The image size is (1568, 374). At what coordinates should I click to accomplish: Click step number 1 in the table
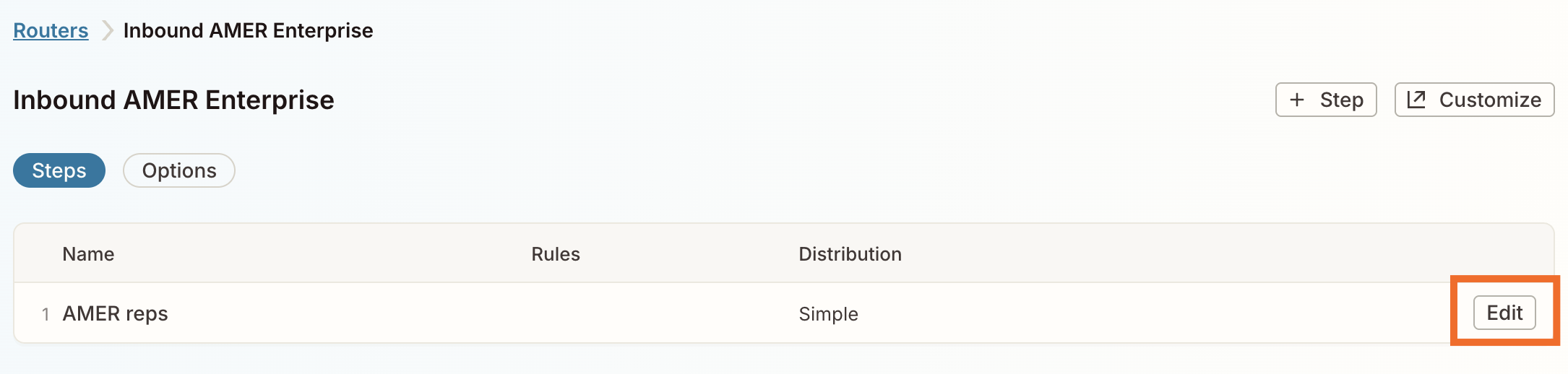[46, 314]
